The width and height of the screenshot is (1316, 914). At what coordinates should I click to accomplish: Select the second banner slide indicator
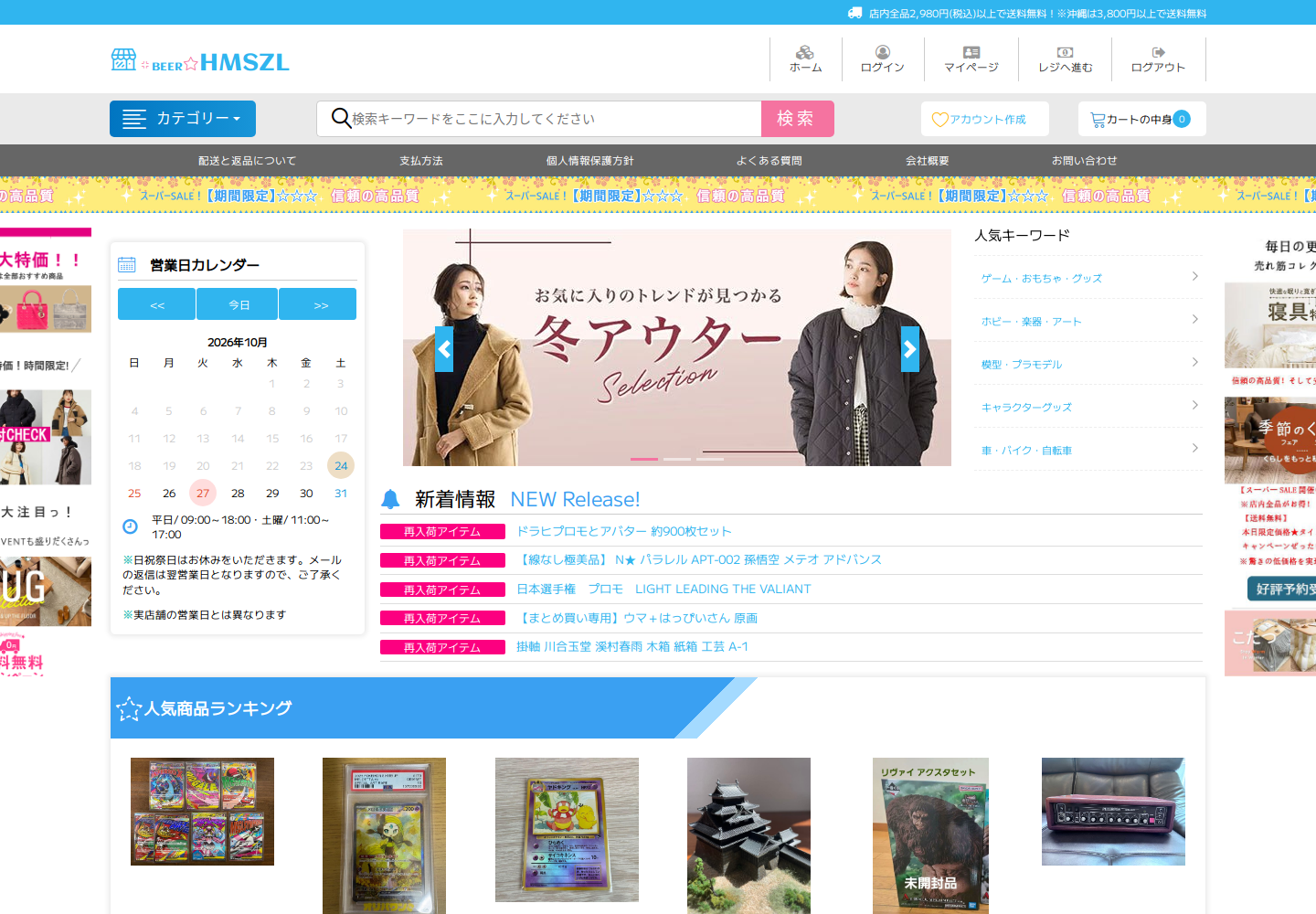click(677, 459)
